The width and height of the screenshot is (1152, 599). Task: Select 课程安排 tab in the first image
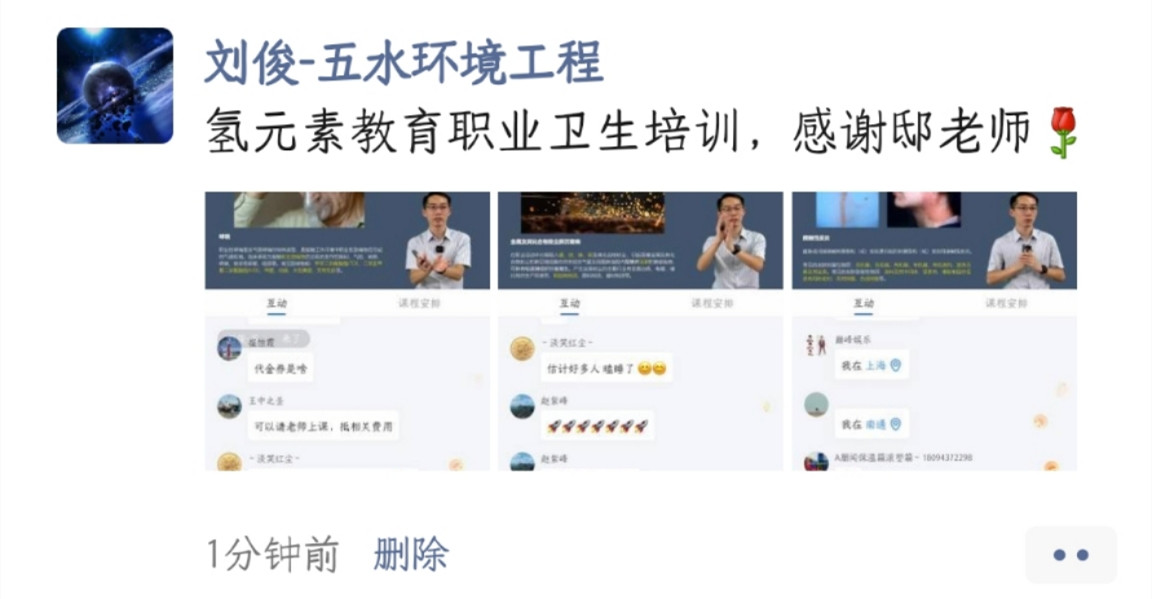[x=419, y=303]
